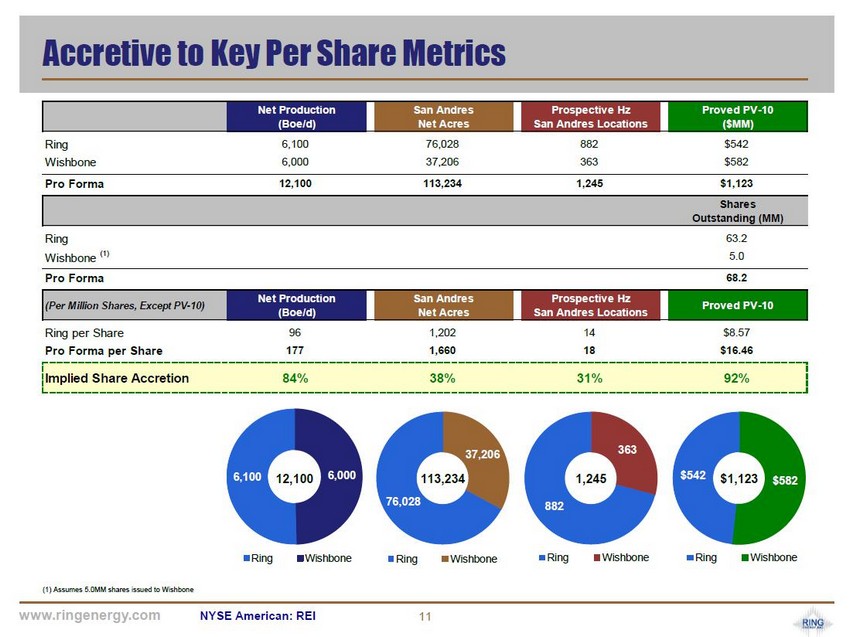Click the brown Wishbone legend marker under the 113,234 chart

[x=444, y=559]
